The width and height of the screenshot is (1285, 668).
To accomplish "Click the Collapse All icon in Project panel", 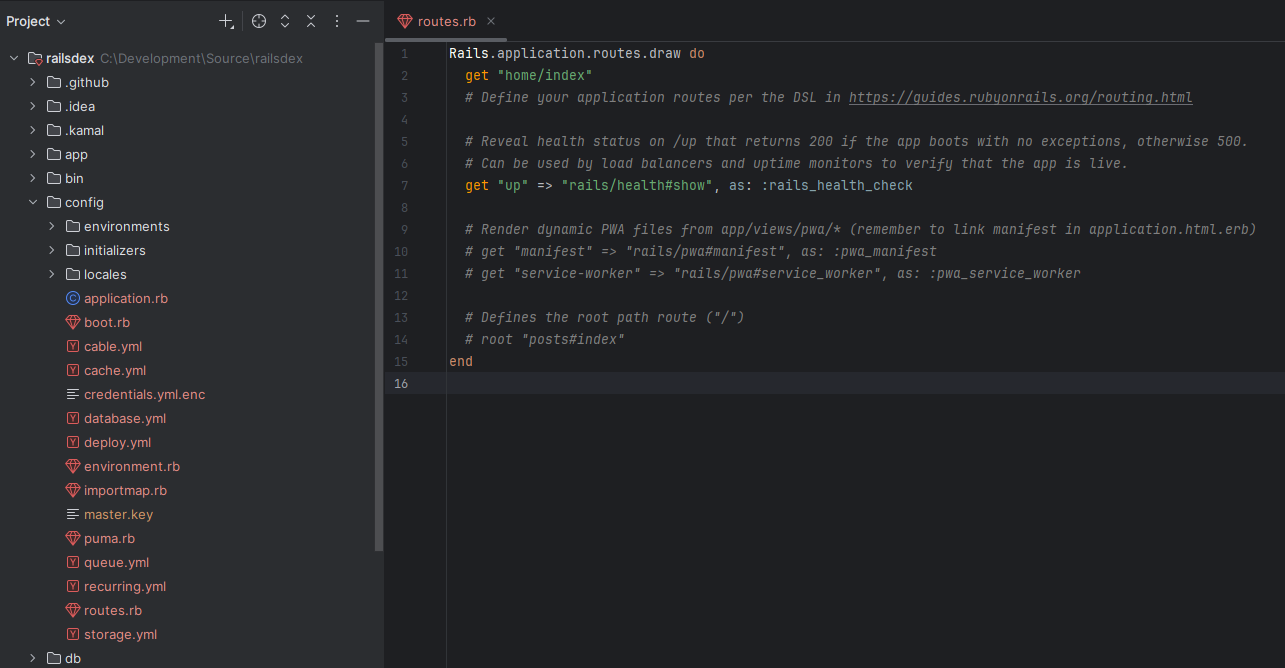I will [311, 21].
